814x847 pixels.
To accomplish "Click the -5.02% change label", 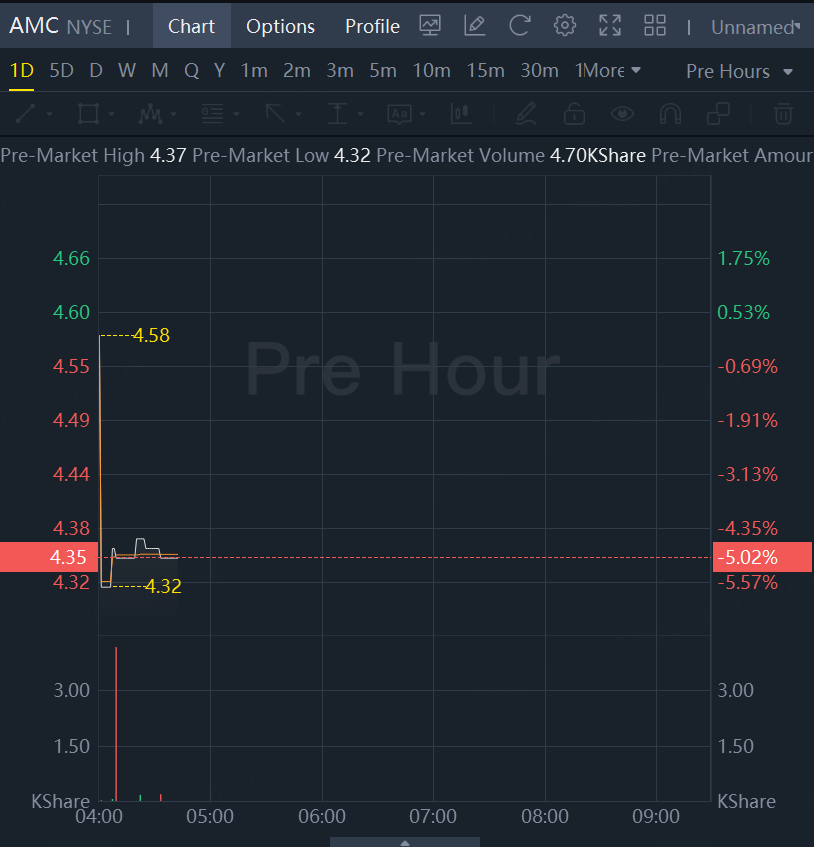I will (x=762, y=557).
